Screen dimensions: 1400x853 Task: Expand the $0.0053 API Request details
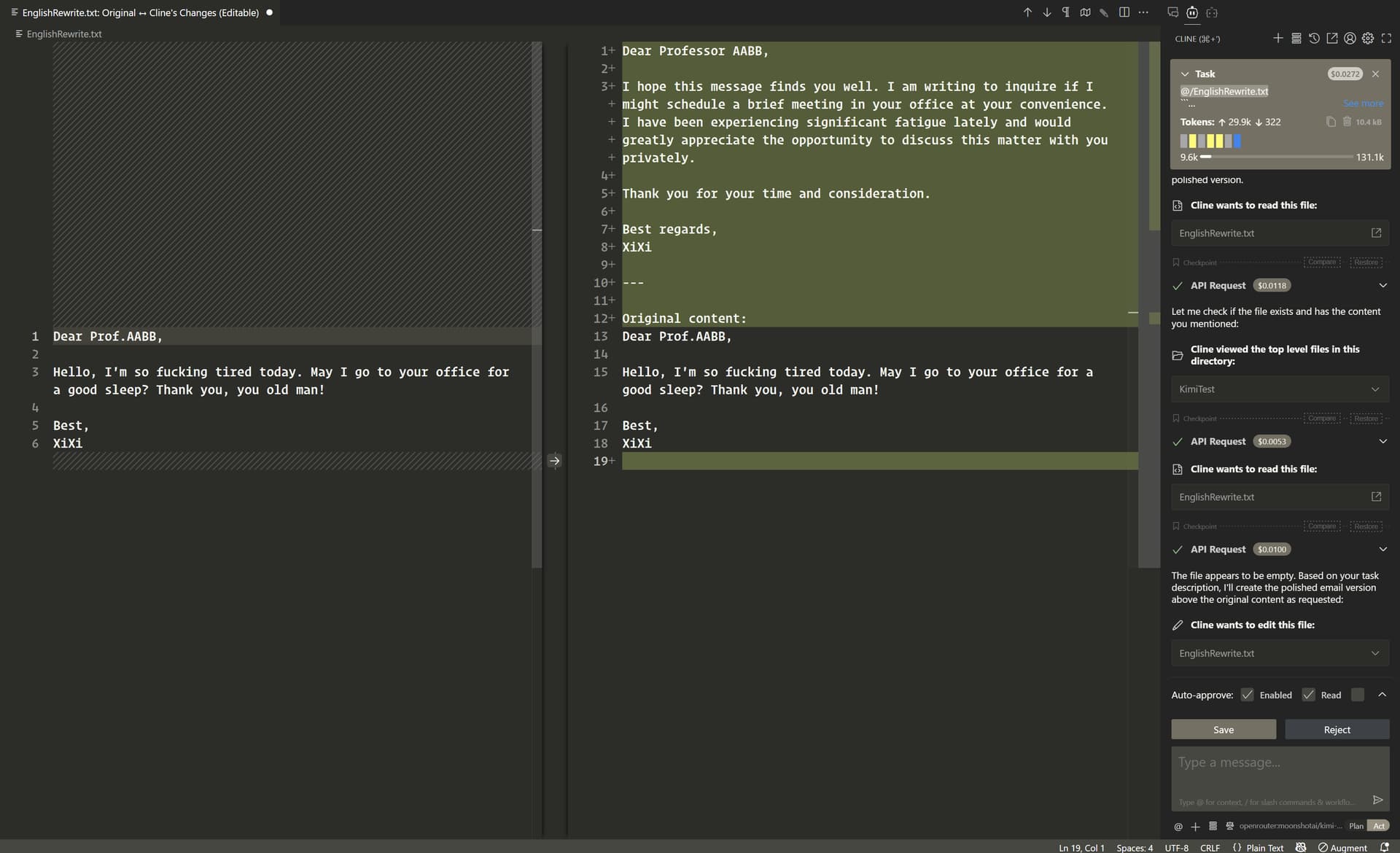tap(1382, 441)
